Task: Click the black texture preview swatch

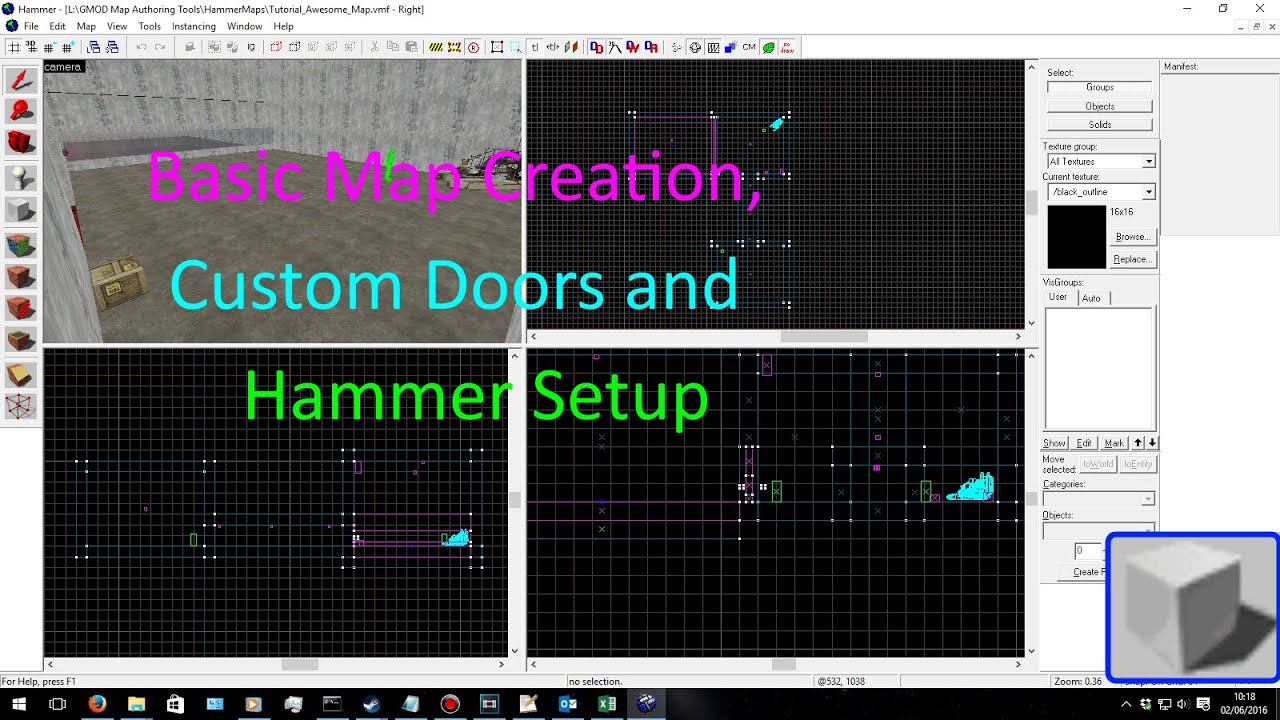Action: 1077,237
